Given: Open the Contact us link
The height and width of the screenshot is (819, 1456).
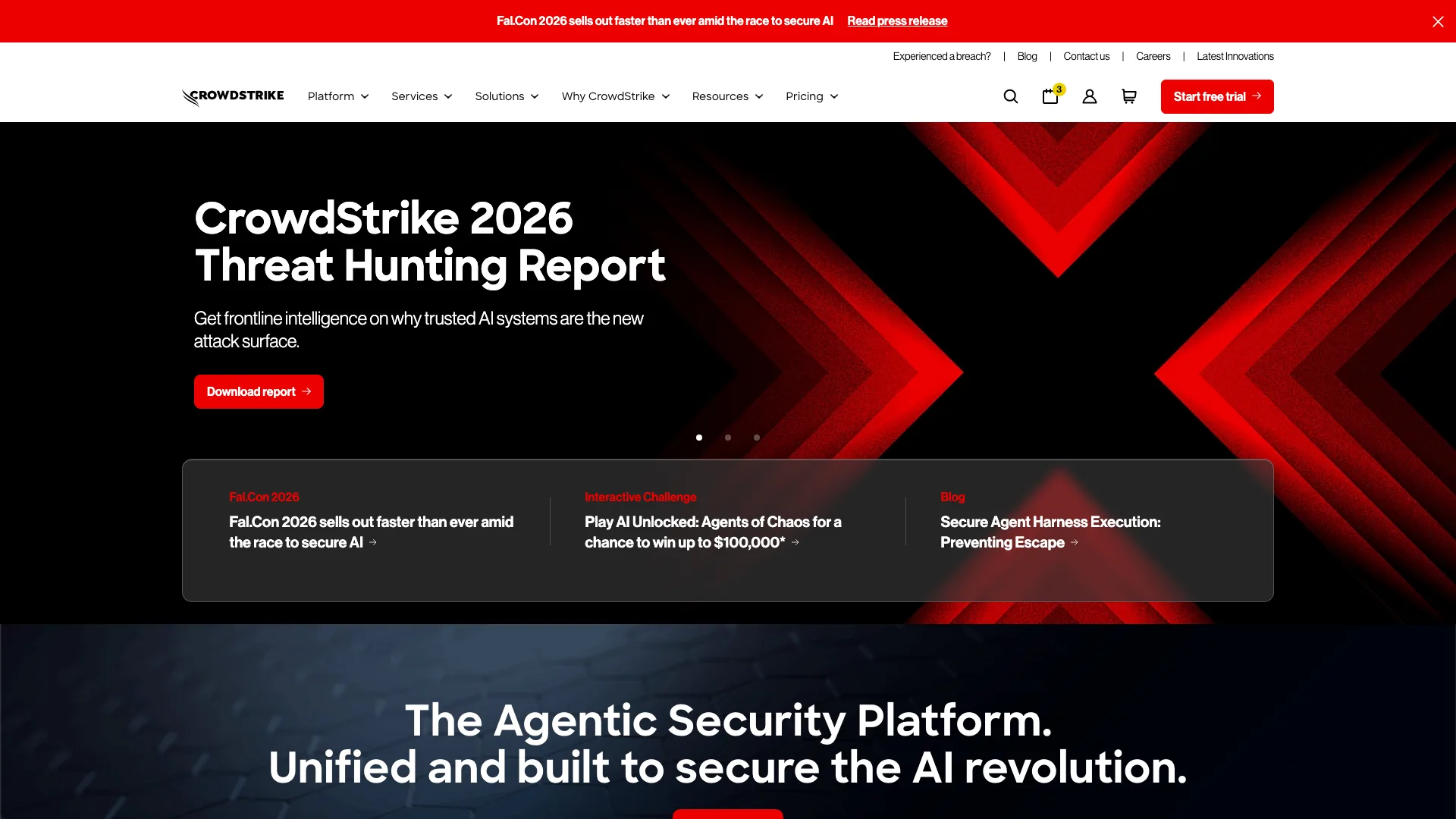Looking at the screenshot, I should pos(1086,56).
